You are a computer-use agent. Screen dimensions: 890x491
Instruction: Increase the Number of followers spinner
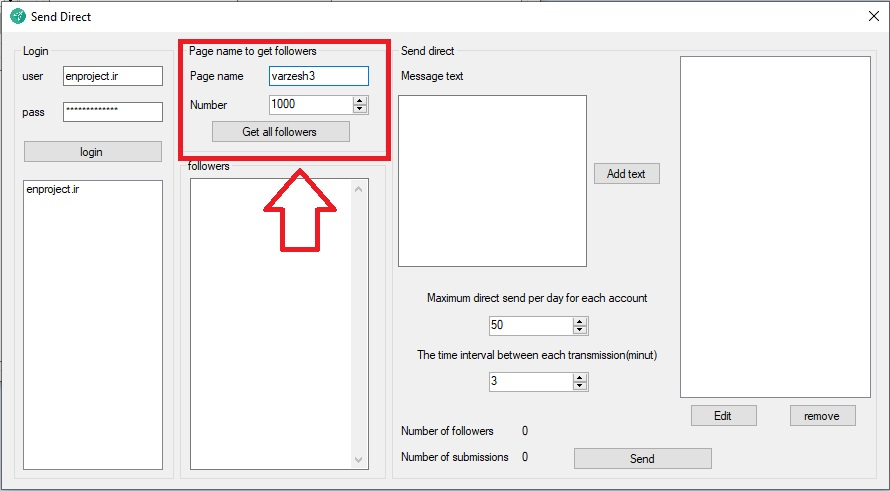point(360,100)
